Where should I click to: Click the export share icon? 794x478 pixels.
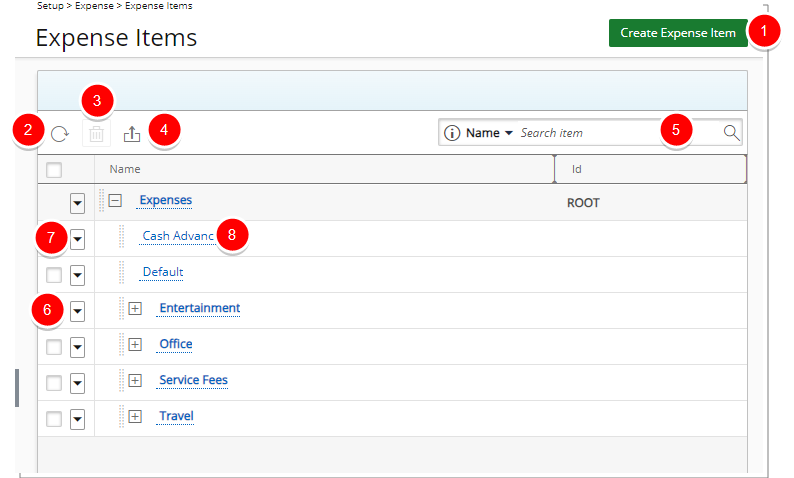click(x=132, y=134)
